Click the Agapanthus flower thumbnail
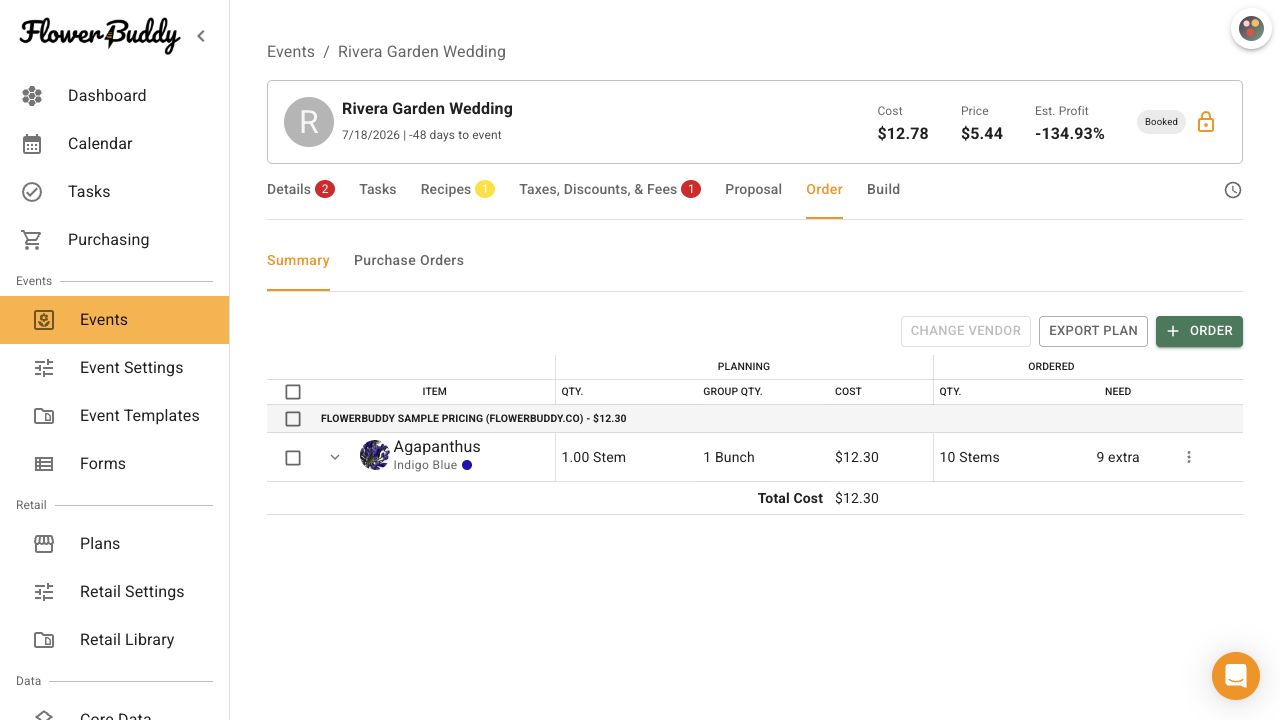This screenshot has height=720, width=1280. (374, 455)
